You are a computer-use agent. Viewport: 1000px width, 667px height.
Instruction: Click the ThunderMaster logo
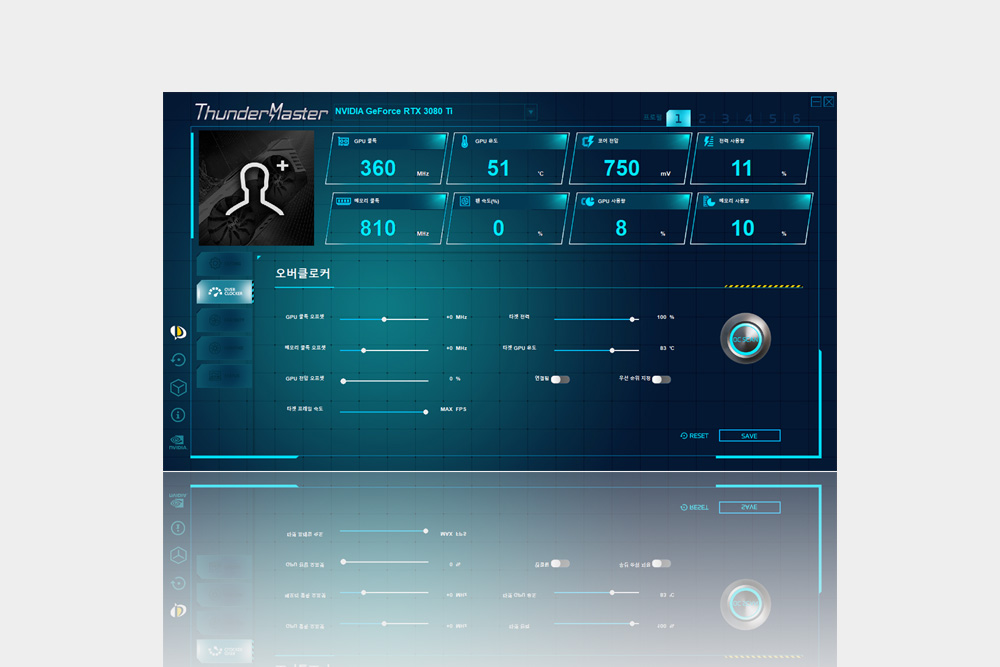(x=261, y=112)
